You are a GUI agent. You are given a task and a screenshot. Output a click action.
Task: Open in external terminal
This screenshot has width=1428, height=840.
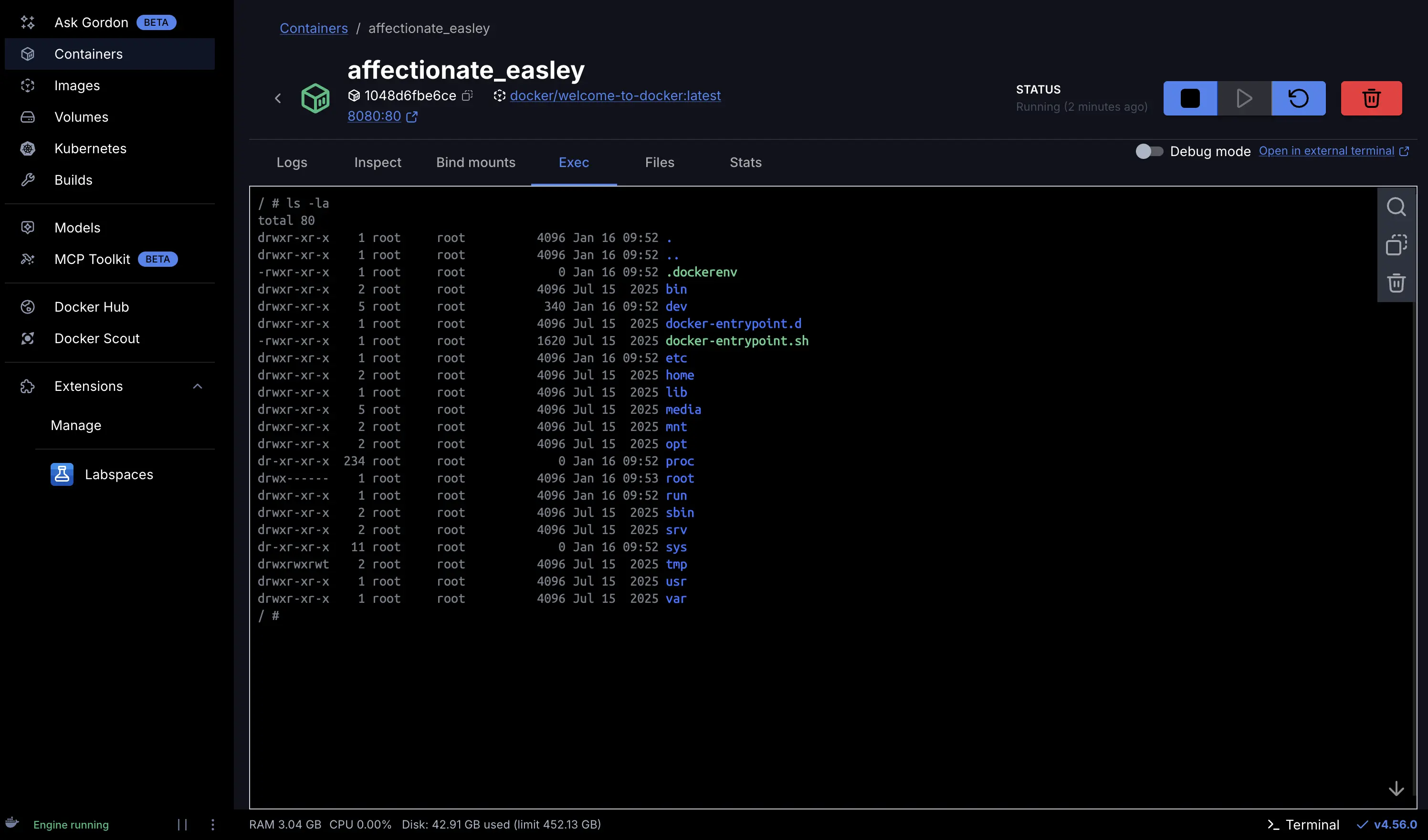[1328, 151]
